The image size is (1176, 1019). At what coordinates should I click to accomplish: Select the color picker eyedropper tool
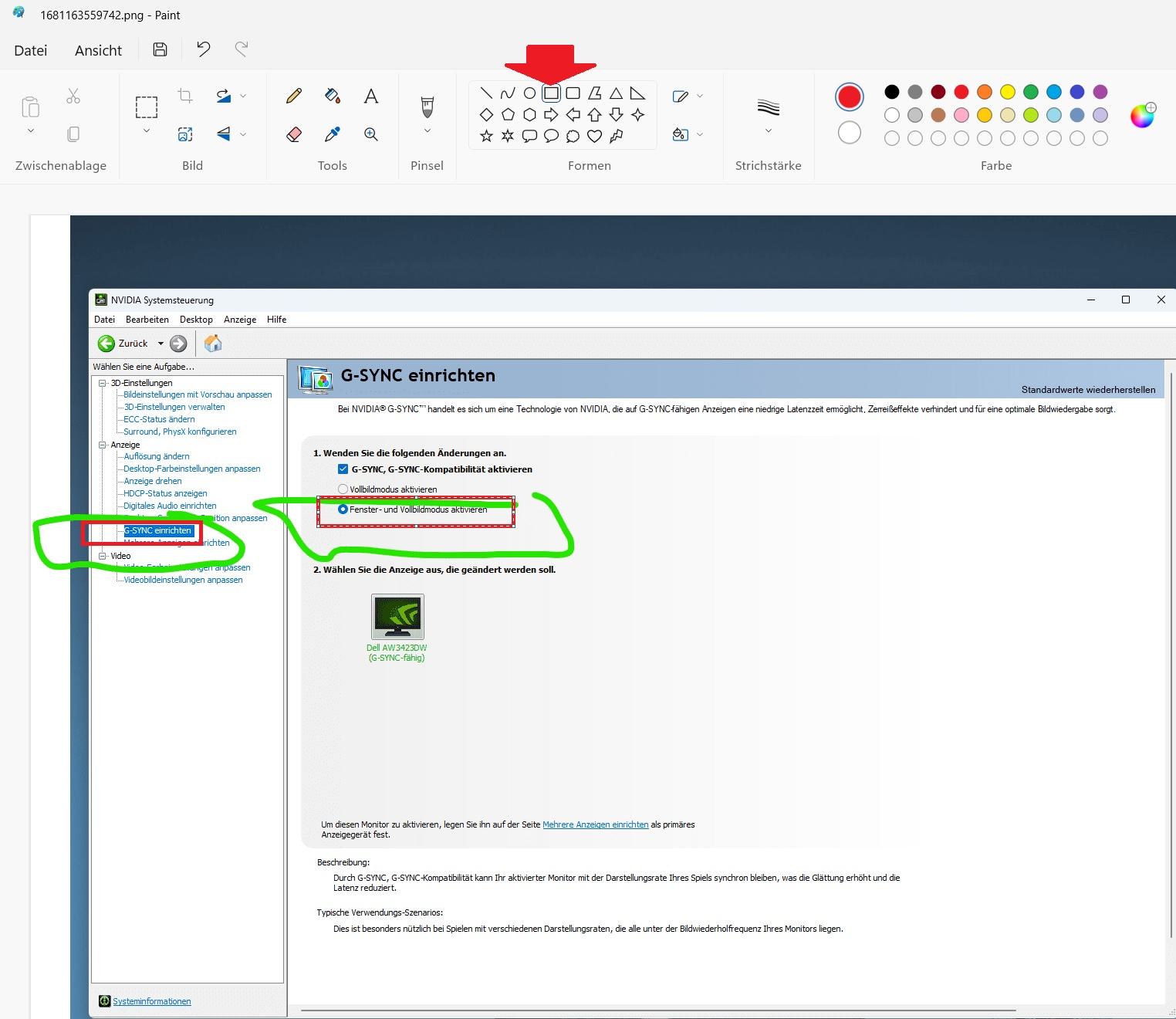[333, 134]
